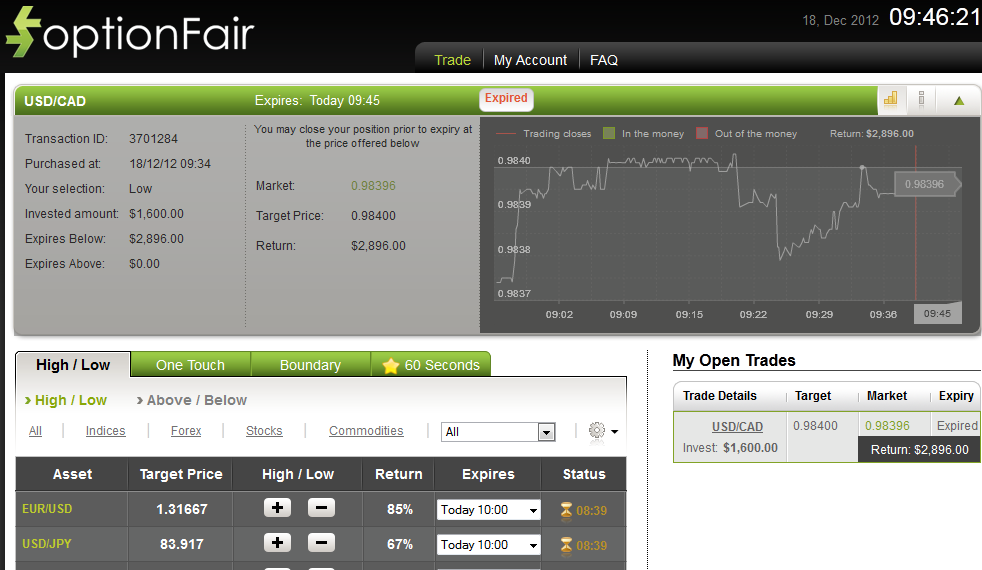The image size is (982, 570).
Task: Select Above / Below sub-option
Action: point(192,400)
